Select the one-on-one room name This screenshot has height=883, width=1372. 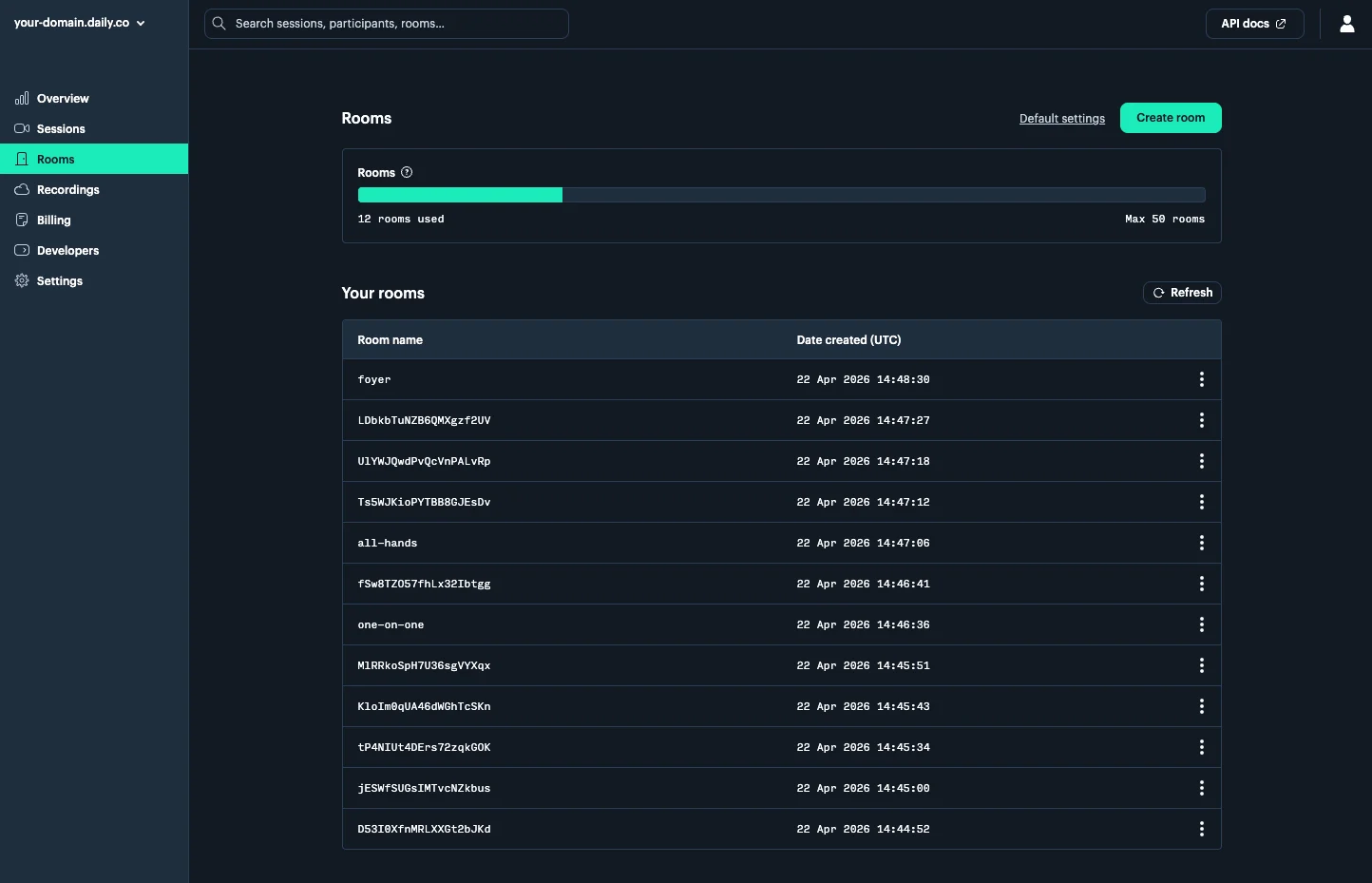pos(391,624)
